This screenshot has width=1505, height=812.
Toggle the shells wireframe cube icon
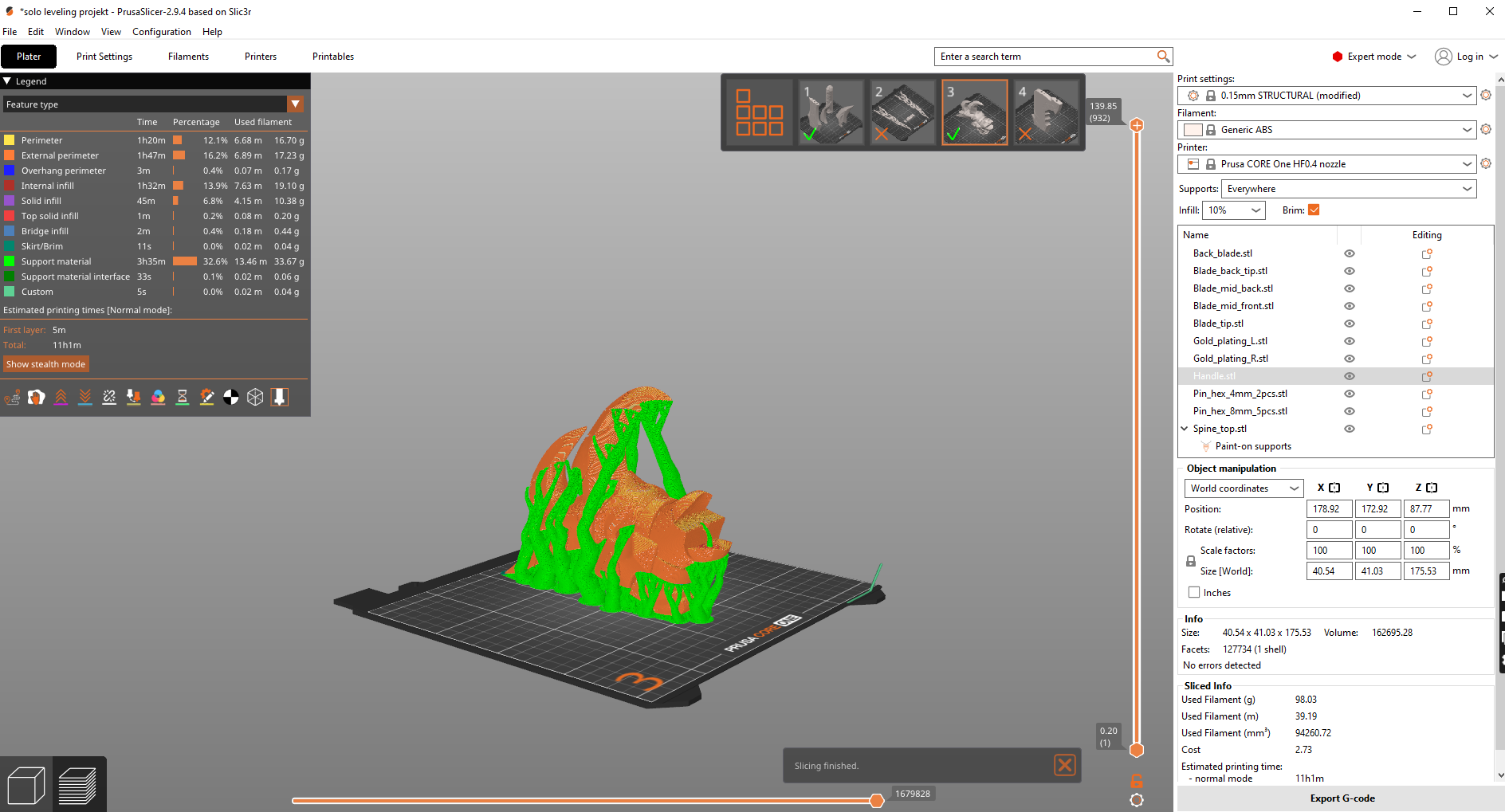point(255,397)
